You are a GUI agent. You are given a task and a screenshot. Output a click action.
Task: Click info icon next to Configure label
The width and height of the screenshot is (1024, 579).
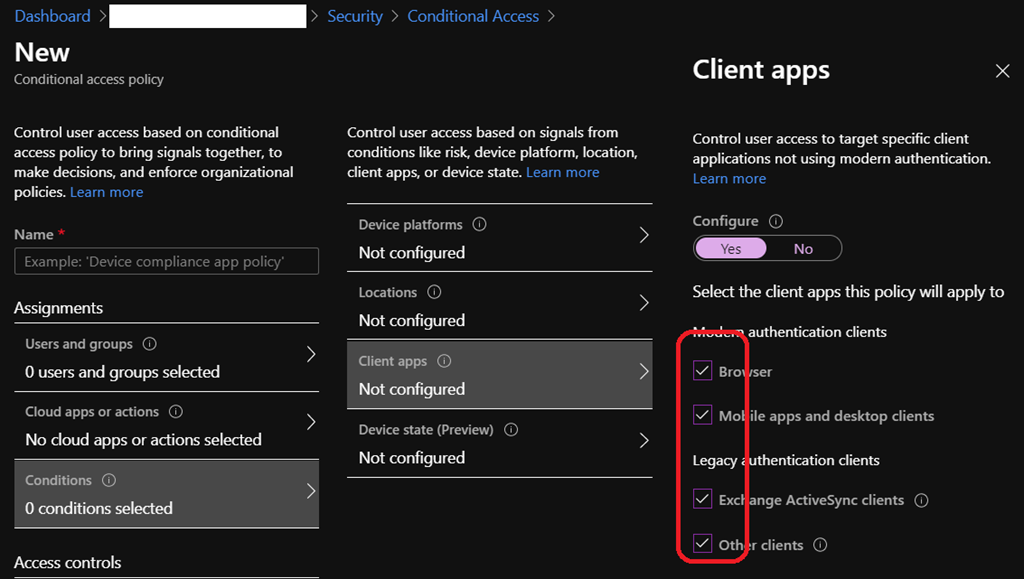(x=775, y=222)
